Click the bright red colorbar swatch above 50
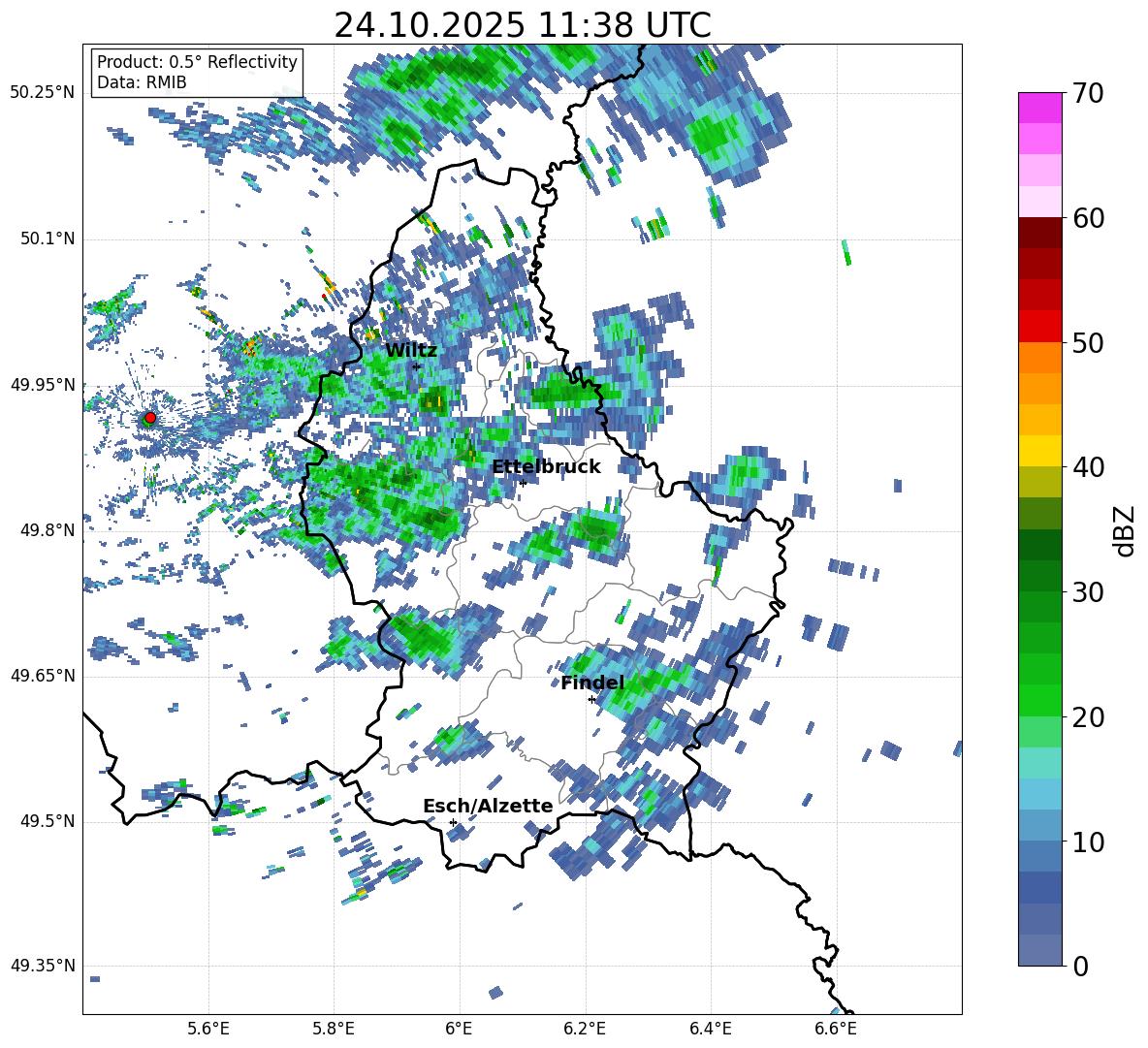The height and width of the screenshot is (1048, 1148). pyautogui.click(x=1039, y=327)
